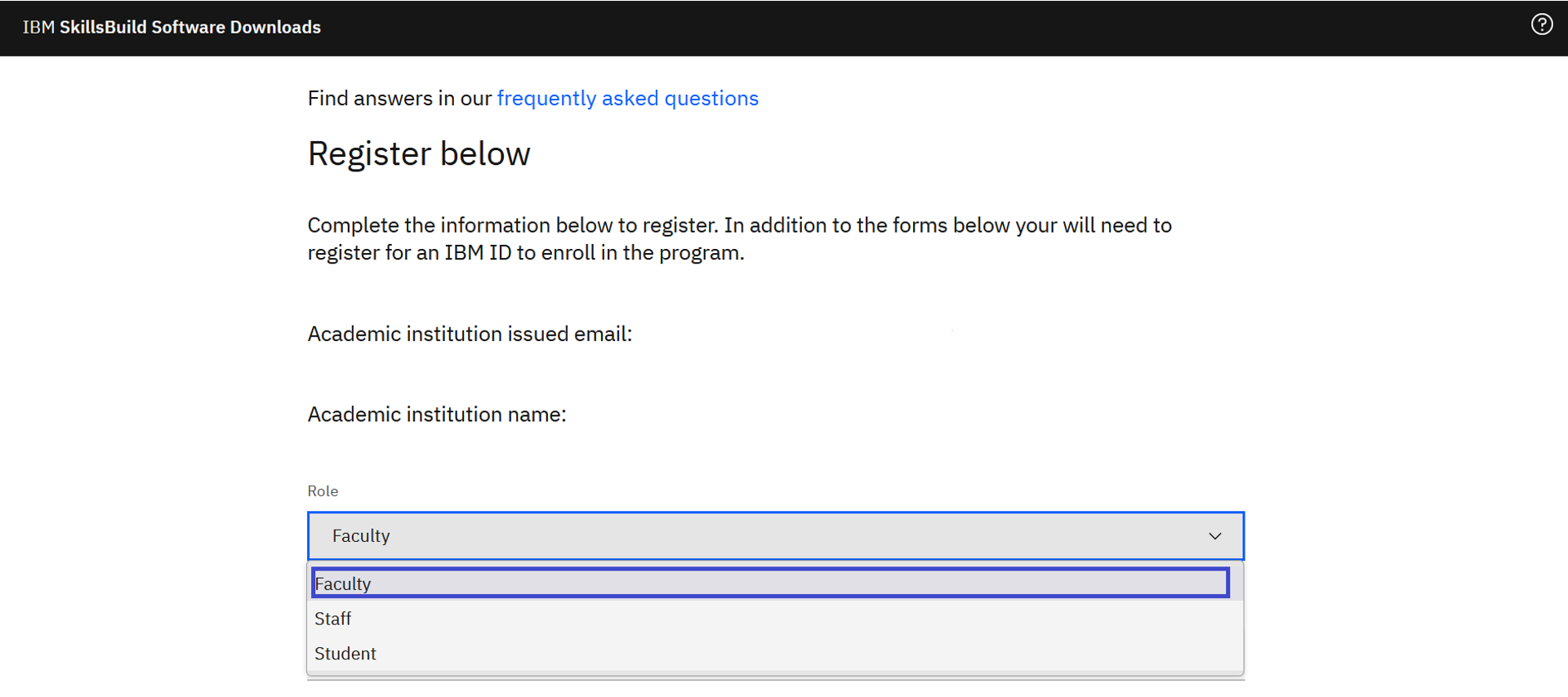This screenshot has height=697, width=1568.
Task: Collapse the Role combo box showing Faculty
Action: pos(768,536)
